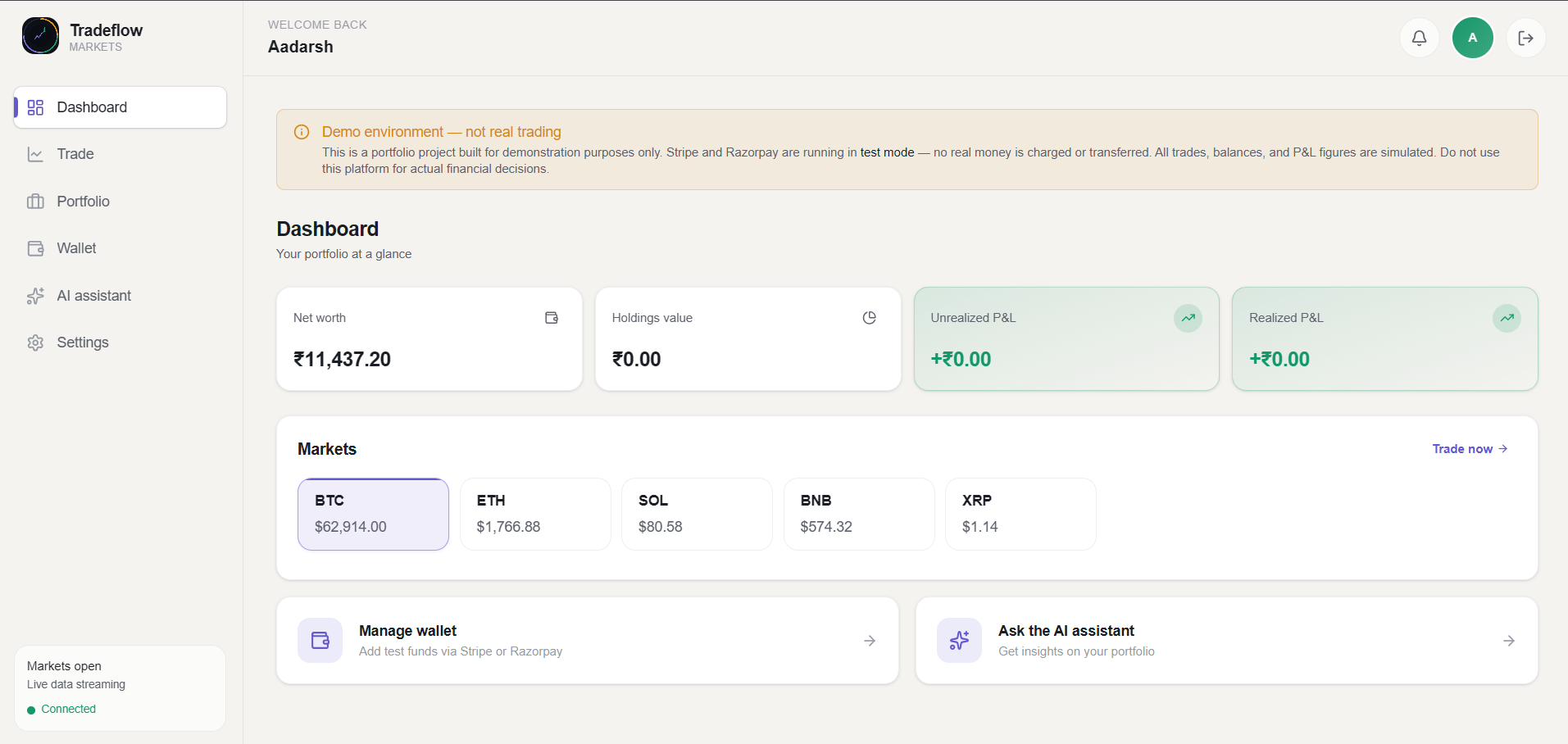Image resolution: width=1568 pixels, height=744 pixels.
Task: Open the Wallet sidebar item
Action: 120,248
